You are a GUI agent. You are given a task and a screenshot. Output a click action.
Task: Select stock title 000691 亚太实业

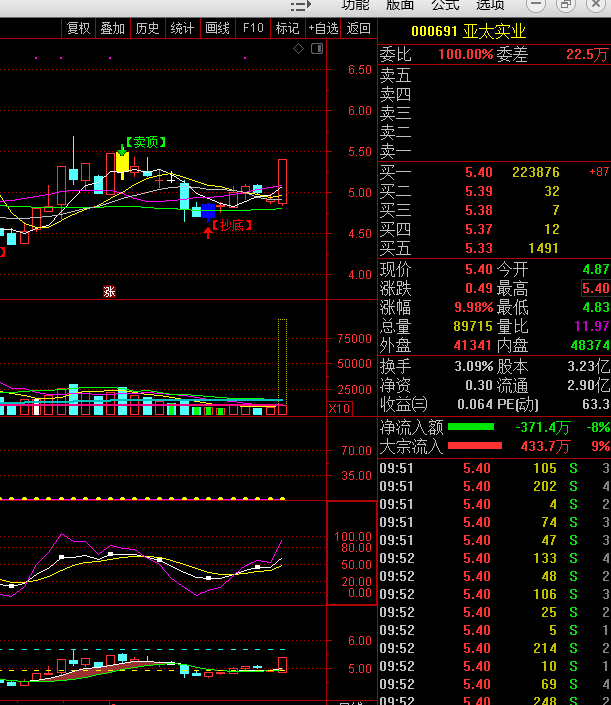(x=468, y=31)
